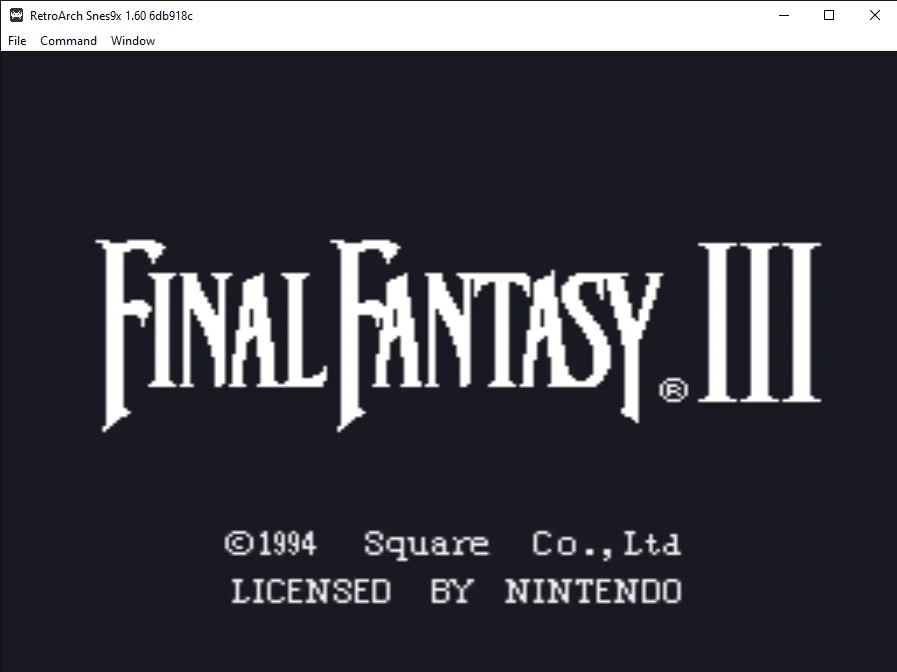Click the "LICENSED BY NINTENDO" text
Image resolution: width=897 pixels, height=672 pixels.
[457, 591]
